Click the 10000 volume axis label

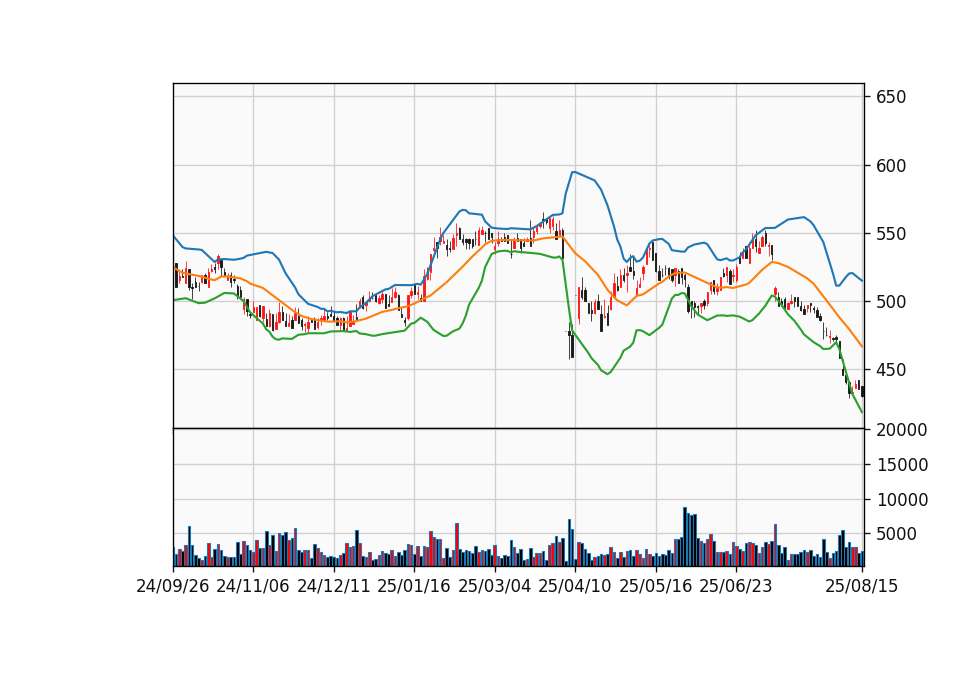click(902, 500)
